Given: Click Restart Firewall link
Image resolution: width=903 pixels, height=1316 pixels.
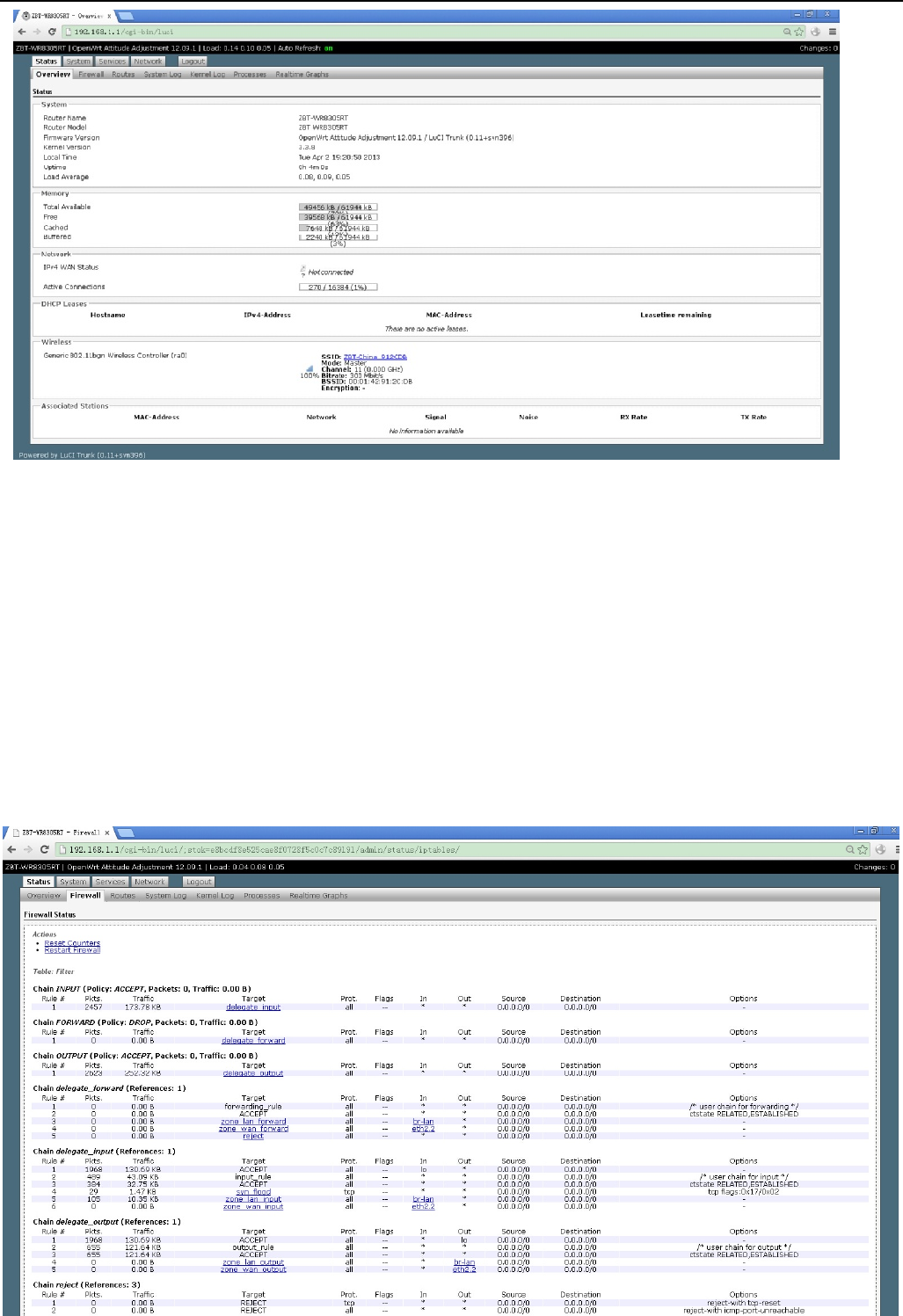Looking at the screenshot, I should coord(72,950).
